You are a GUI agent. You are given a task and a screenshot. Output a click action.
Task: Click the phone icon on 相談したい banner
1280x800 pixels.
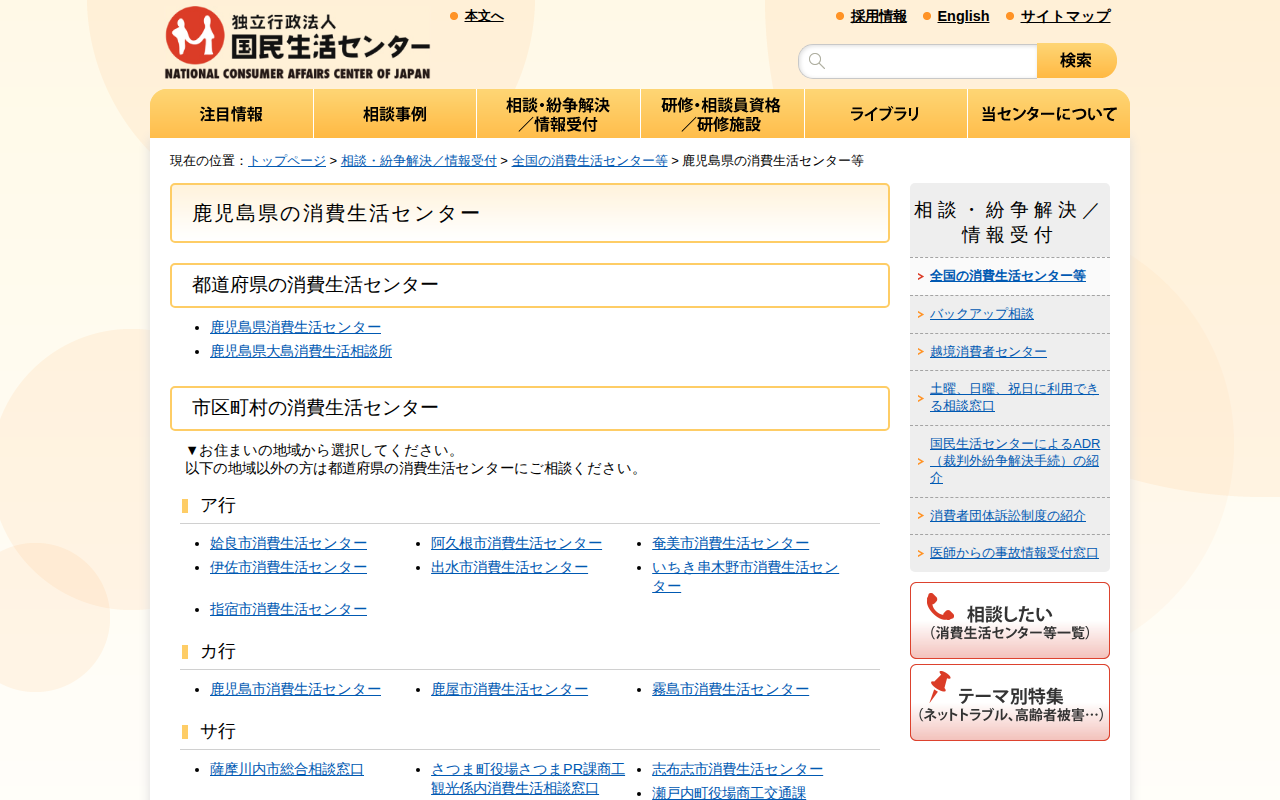coord(940,607)
